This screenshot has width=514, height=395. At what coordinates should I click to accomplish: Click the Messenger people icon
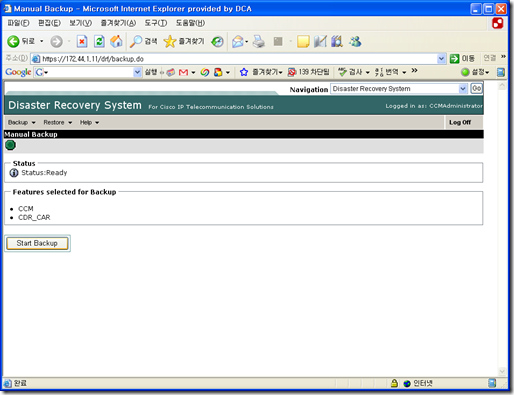355,42
